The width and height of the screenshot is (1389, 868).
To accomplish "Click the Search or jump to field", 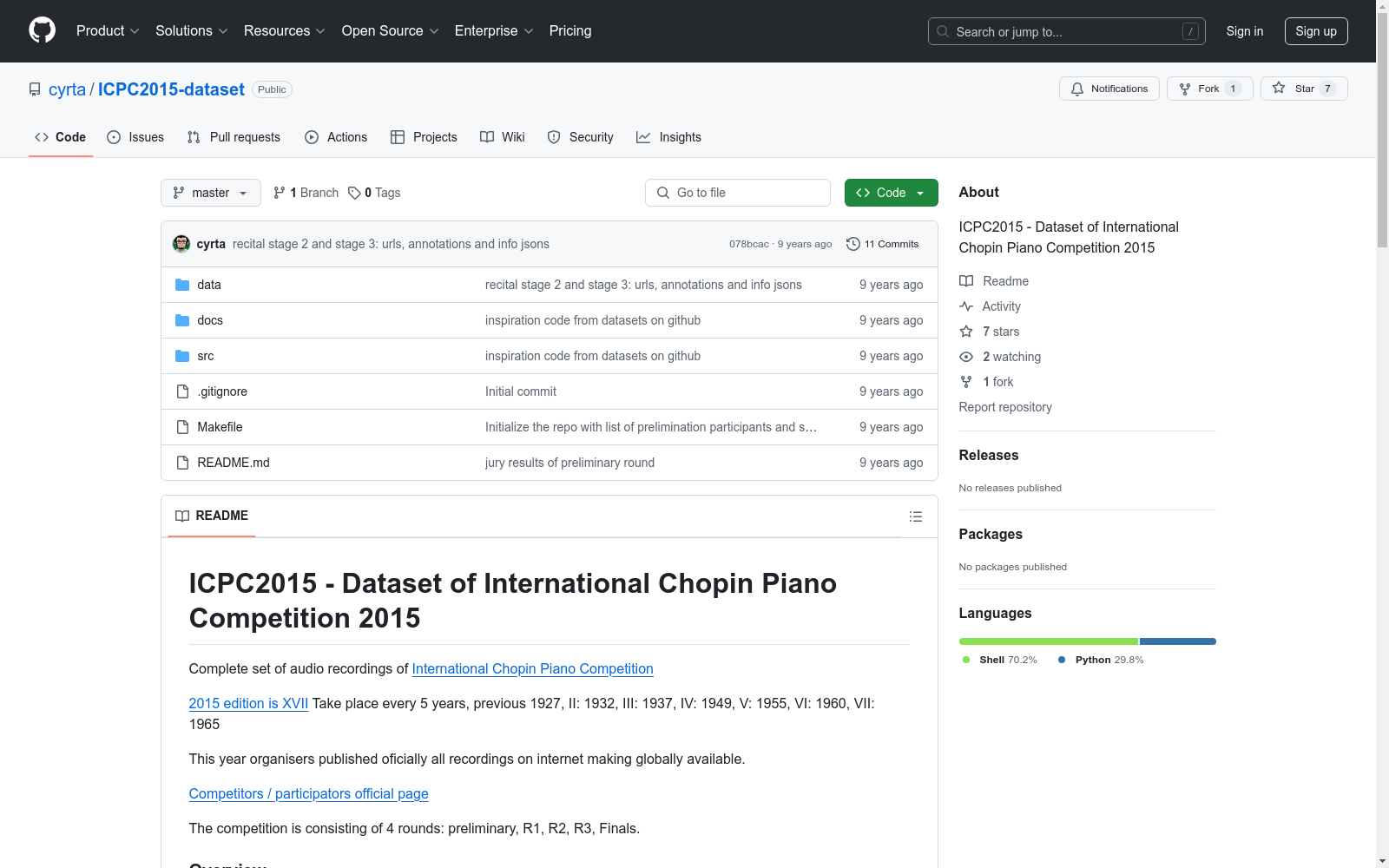I will [x=1067, y=31].
